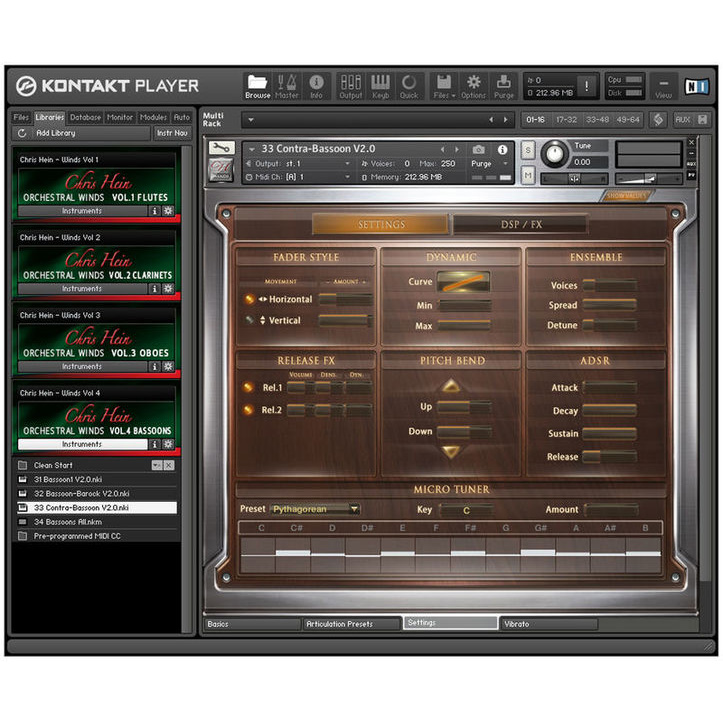Collapse list with the arrow beside Clean Start
The height and width of the screenshot is (723, 723).
tap(156, 465)
